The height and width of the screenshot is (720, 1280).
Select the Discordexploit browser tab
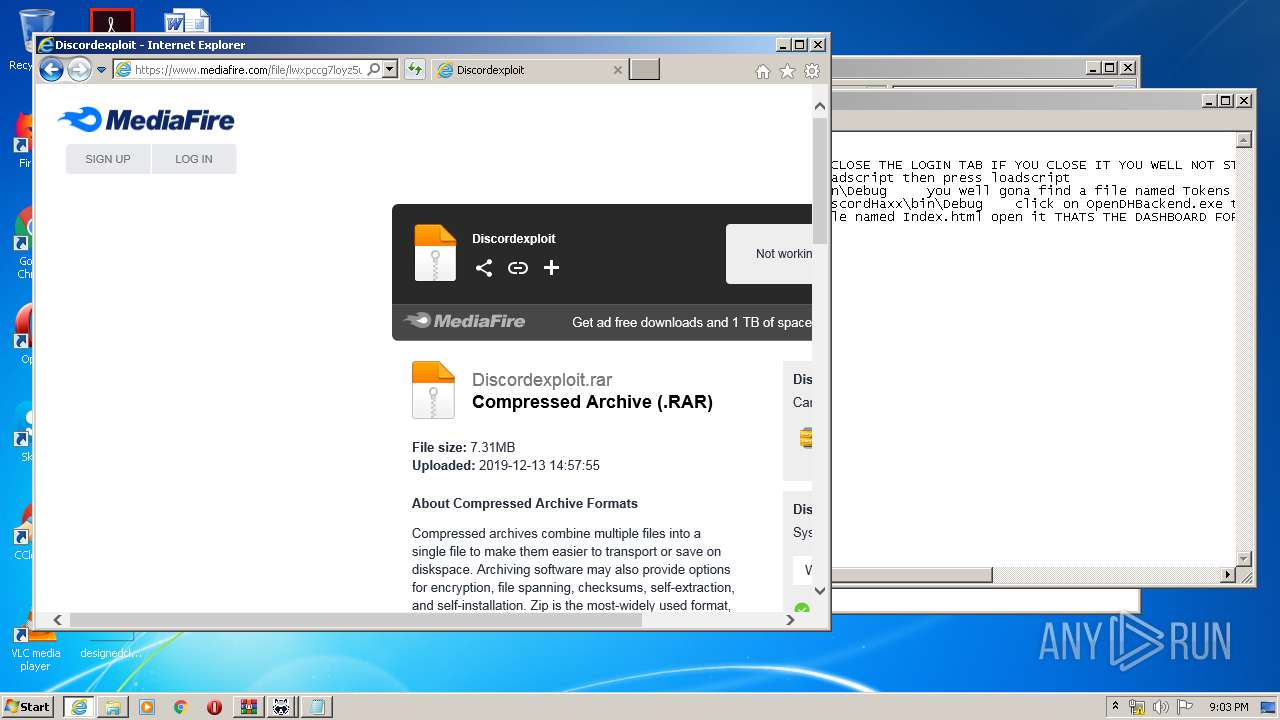tap(530, 70)
